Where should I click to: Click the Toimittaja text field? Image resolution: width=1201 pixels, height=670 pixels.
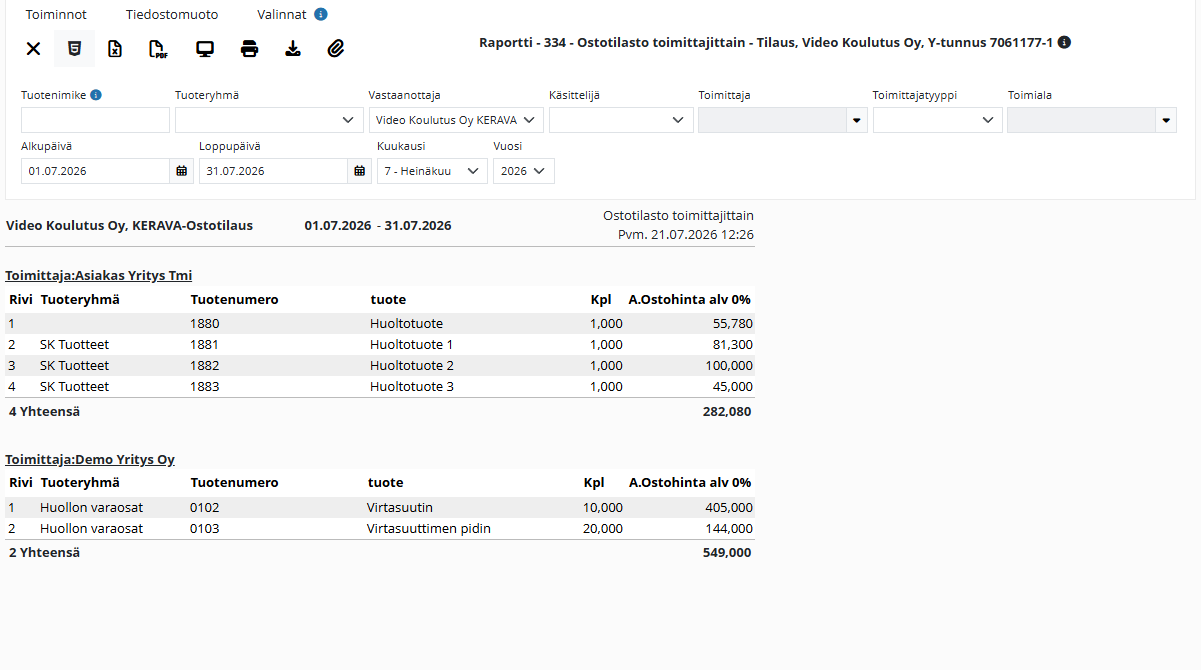[x=772, y=120]
